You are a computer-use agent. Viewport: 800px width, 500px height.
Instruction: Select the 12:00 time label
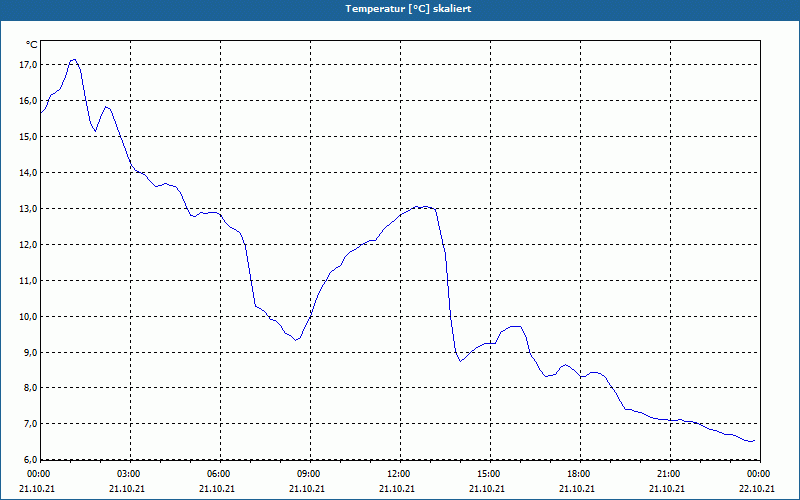tap(398, 474)
